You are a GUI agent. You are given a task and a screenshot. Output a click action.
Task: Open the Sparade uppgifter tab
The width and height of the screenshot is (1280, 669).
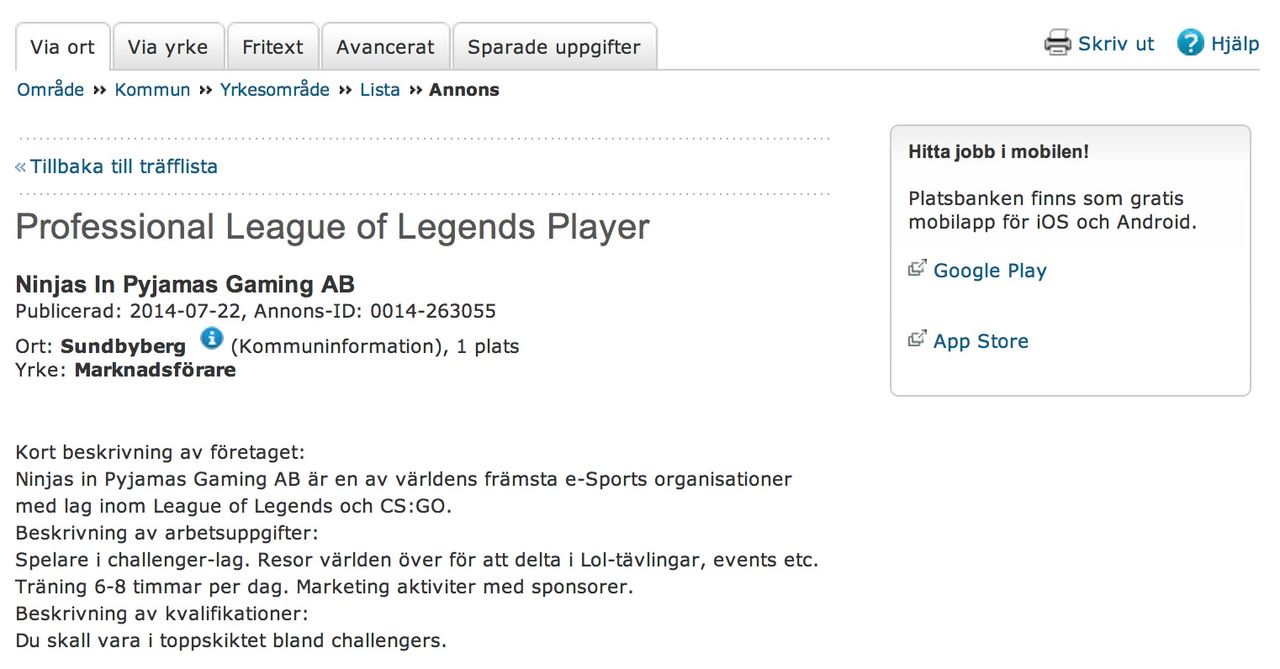pos(555,47)
